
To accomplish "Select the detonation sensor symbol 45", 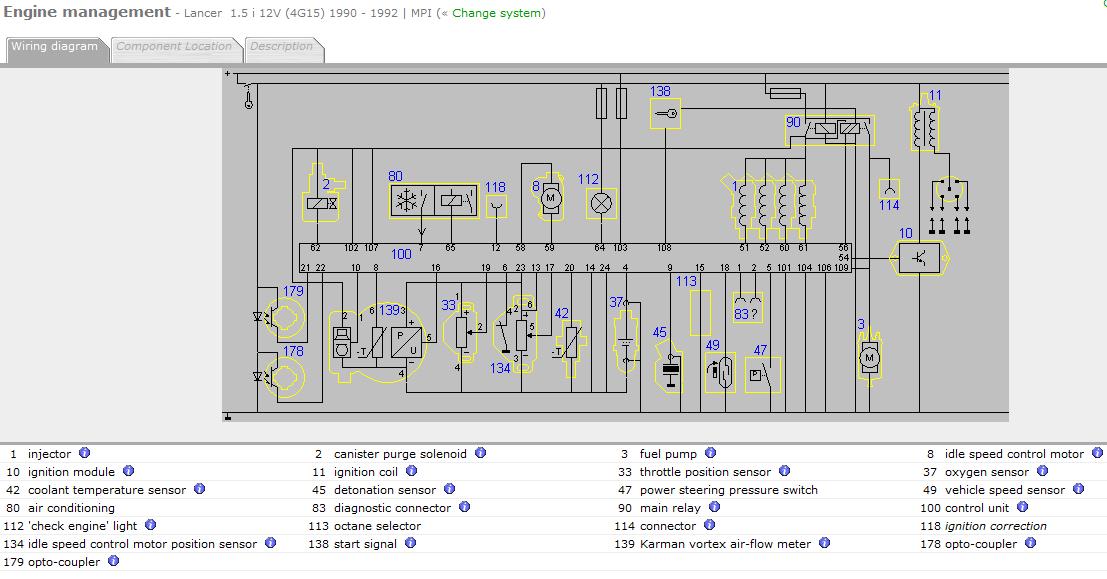I will (669, 366).
